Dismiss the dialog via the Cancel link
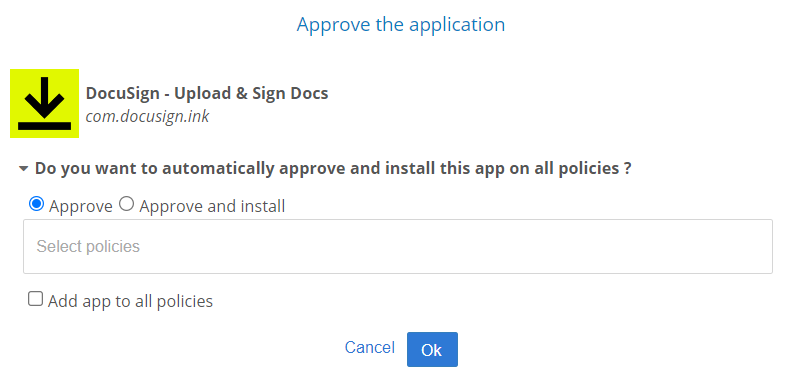Viewport: 807px width, 379px height. pos(370,348)
